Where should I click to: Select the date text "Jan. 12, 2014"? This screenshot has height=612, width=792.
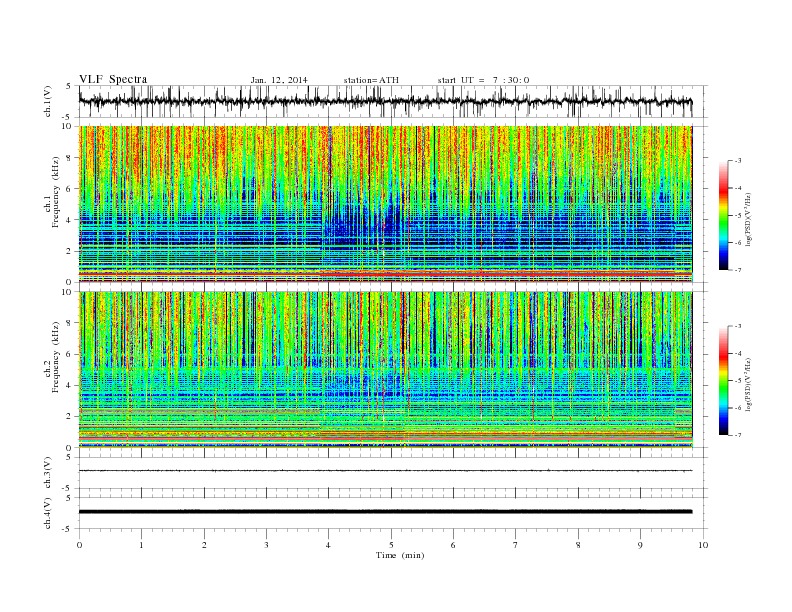[x=279, y=80]
